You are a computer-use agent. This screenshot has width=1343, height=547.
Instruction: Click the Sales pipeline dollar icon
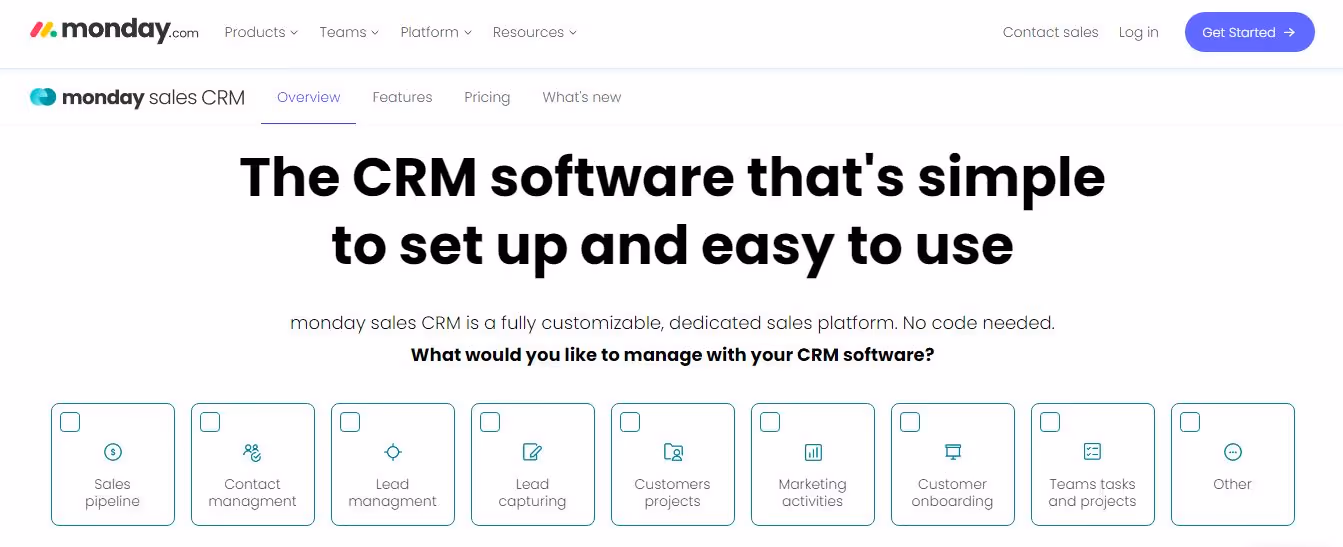click(113, 452)
